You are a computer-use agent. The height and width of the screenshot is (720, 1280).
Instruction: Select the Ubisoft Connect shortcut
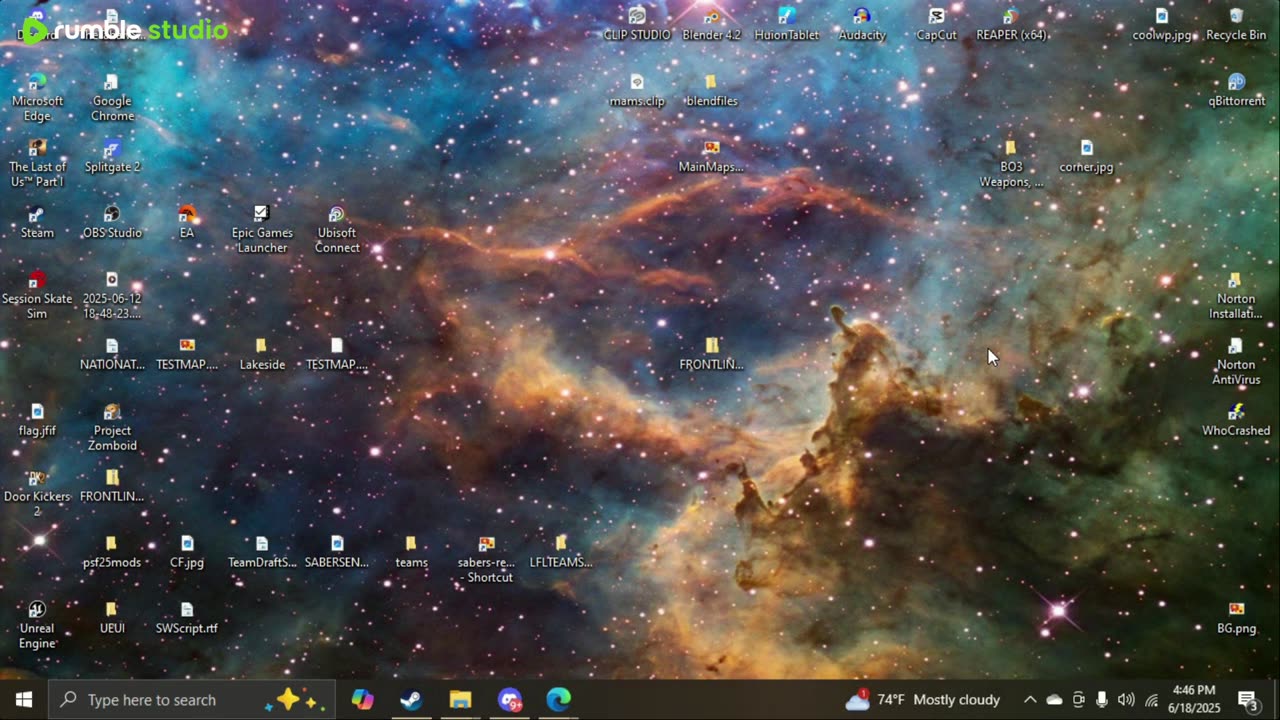point(337,230)
